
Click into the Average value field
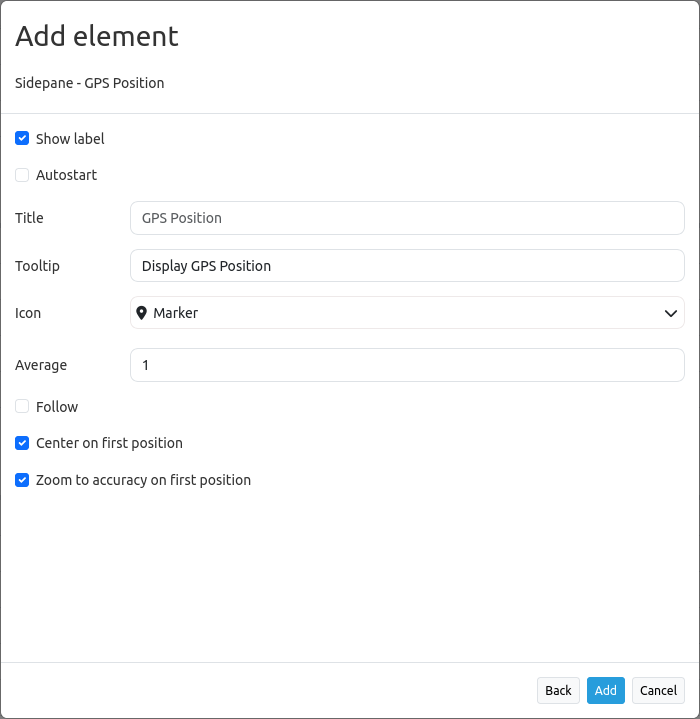click(x=407, y=365)
